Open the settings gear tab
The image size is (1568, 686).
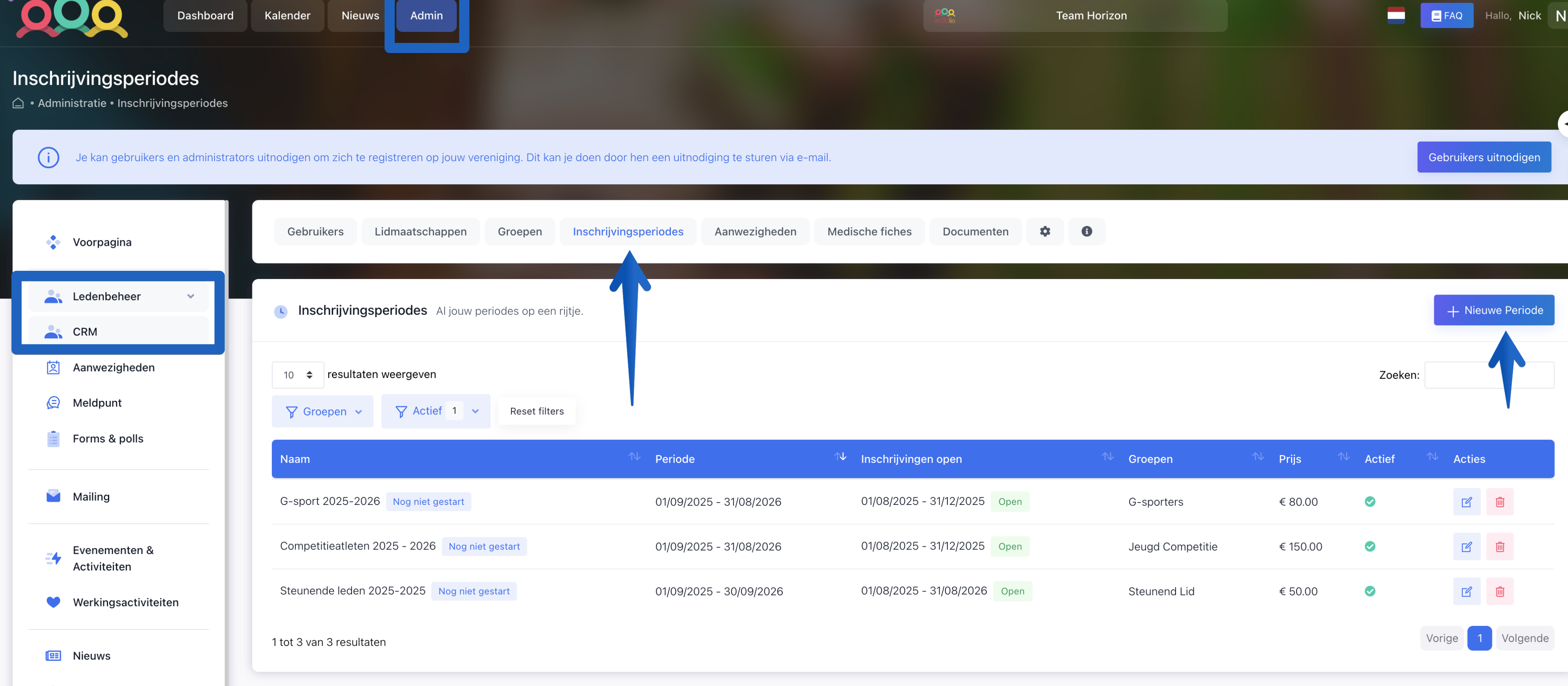point(1045,231)
